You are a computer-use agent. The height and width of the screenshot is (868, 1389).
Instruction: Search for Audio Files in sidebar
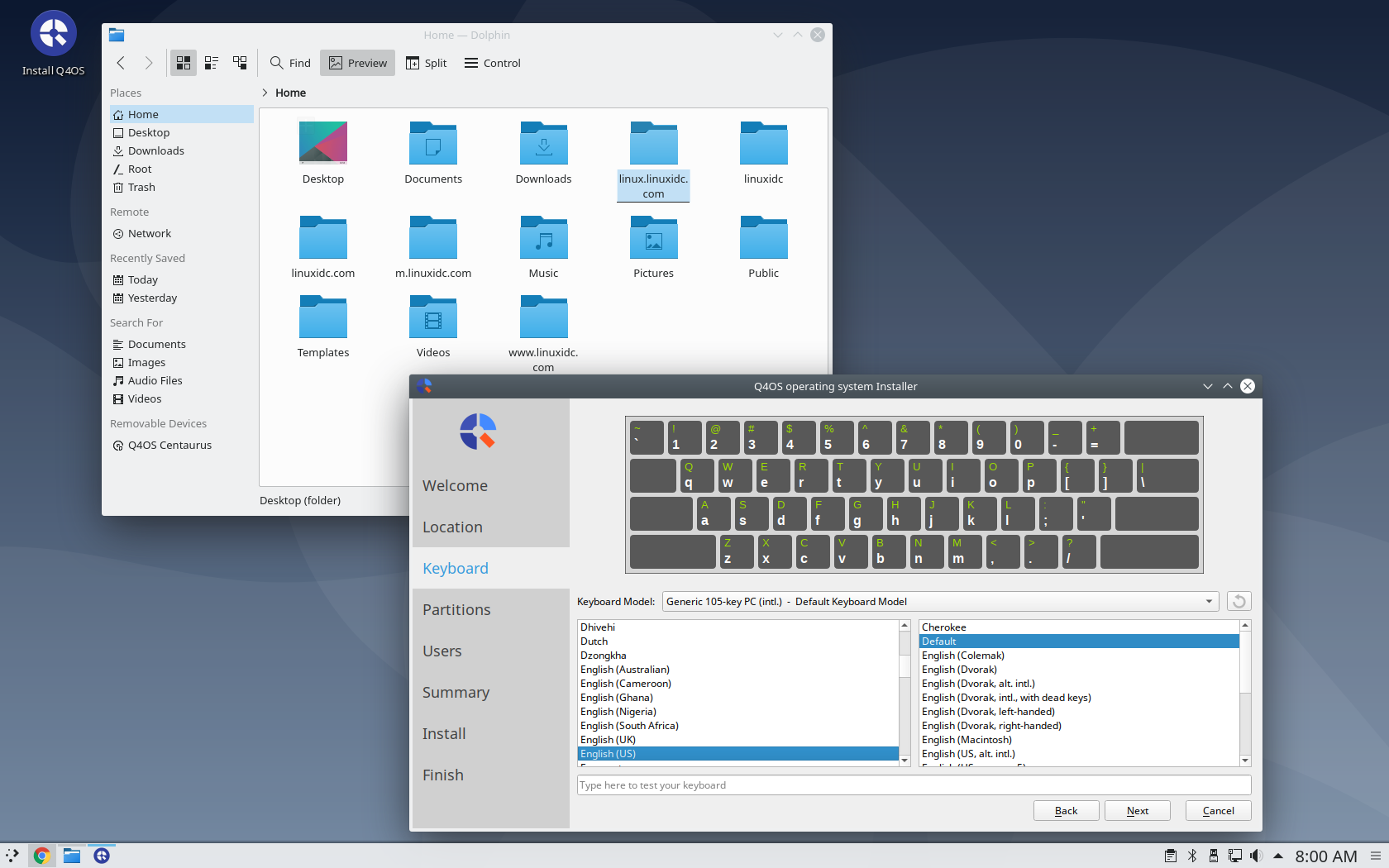point(182,380)
